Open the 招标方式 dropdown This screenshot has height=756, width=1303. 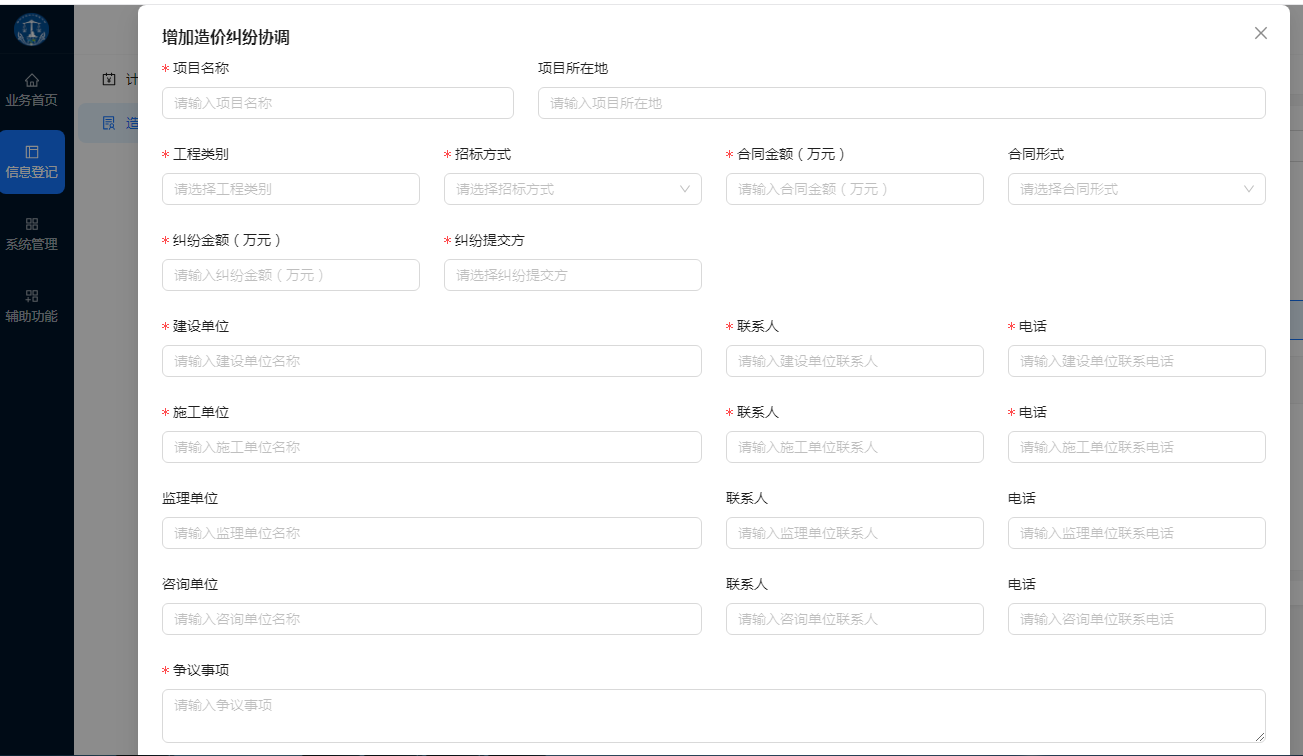[573, 189]
